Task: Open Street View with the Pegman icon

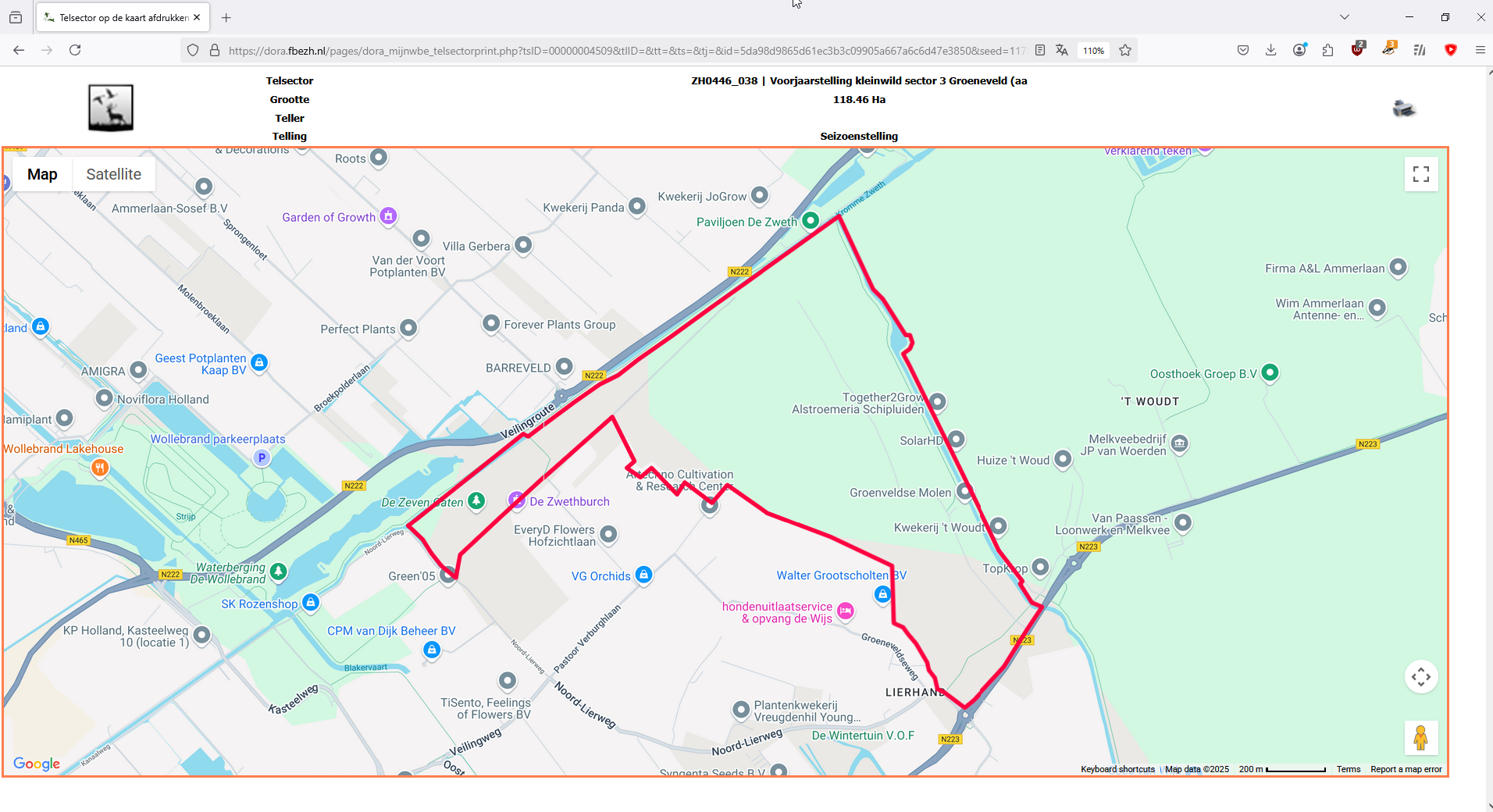Action: pyautogui.click(x=1421, y=738)
